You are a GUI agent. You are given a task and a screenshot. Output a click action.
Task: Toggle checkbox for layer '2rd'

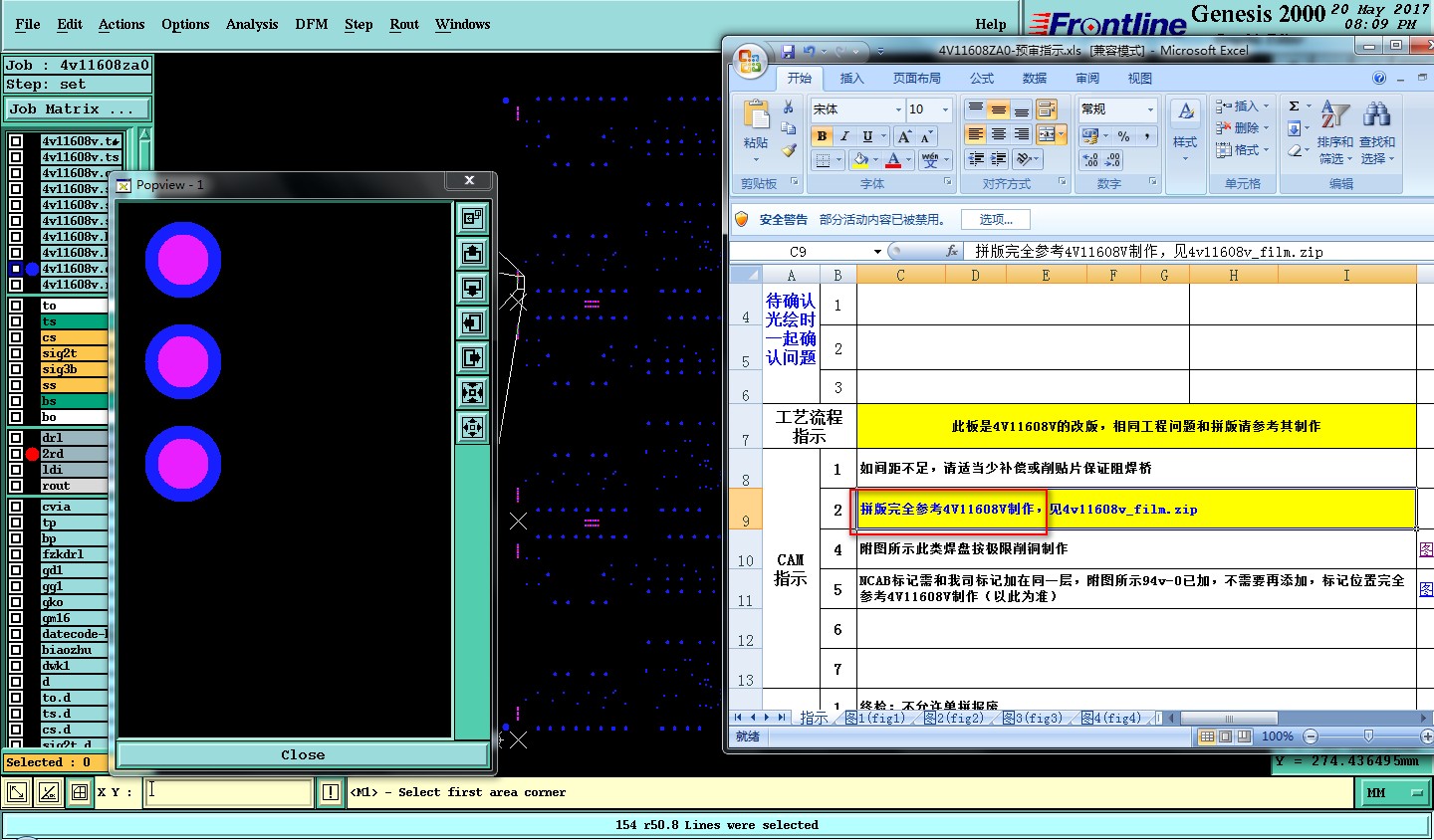[16, 454]
